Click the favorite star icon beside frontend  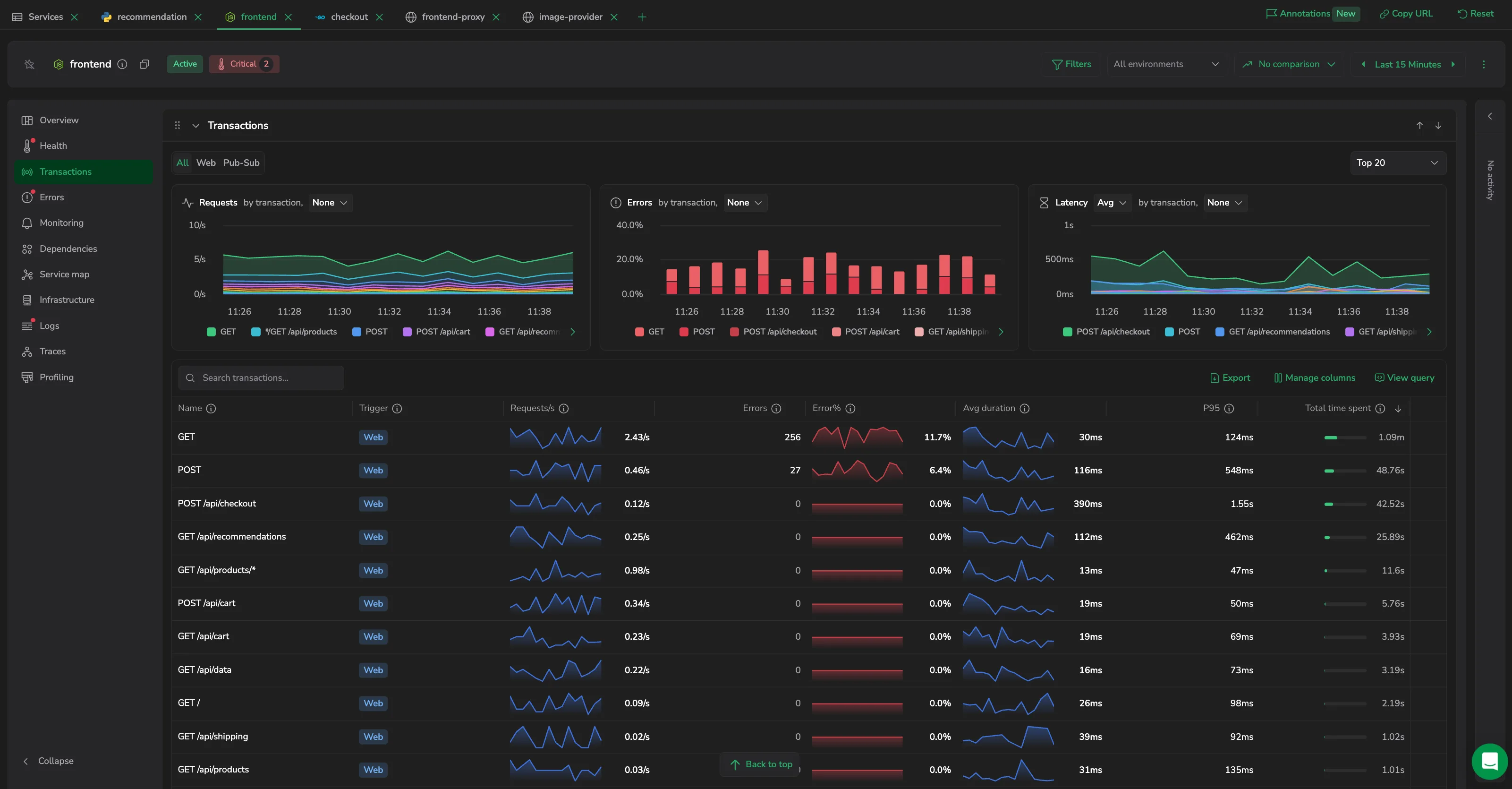click(29, 64)
